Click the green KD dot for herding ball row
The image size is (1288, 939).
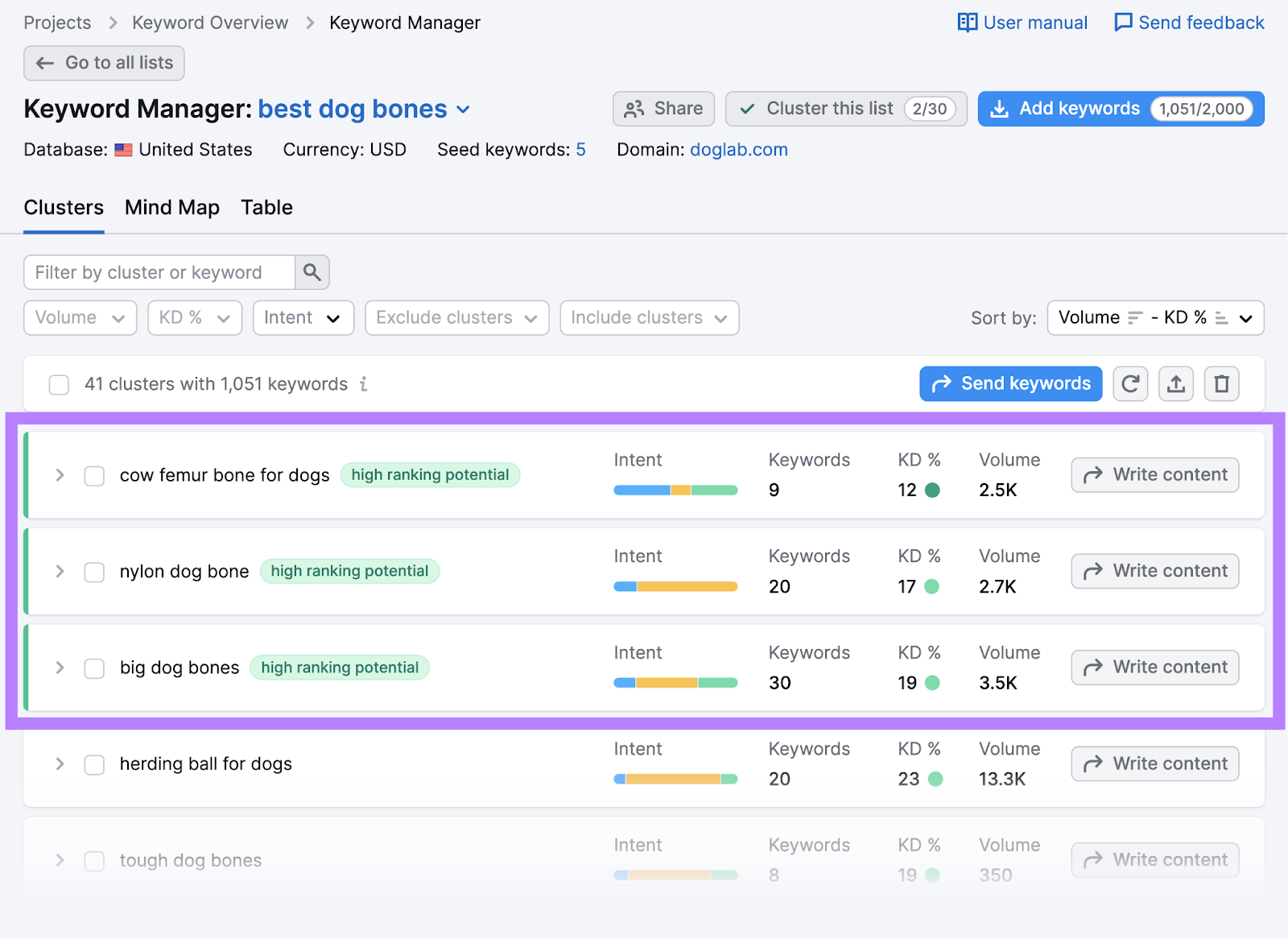[x=935, y=779]
